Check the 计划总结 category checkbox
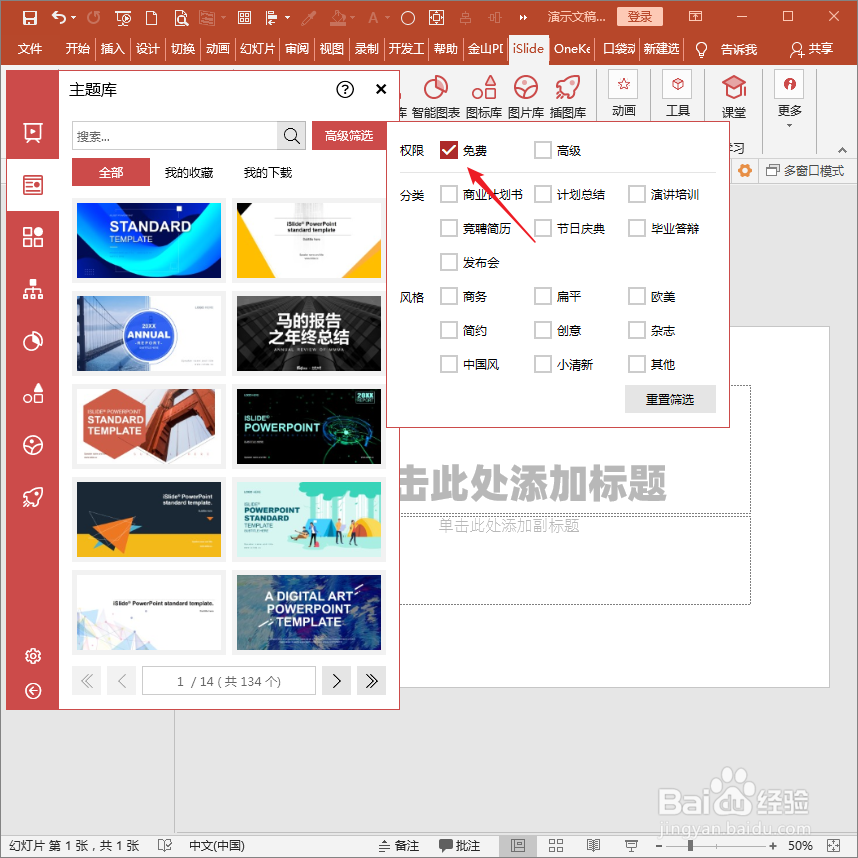 pyautogui.click(x=543, y=194)
